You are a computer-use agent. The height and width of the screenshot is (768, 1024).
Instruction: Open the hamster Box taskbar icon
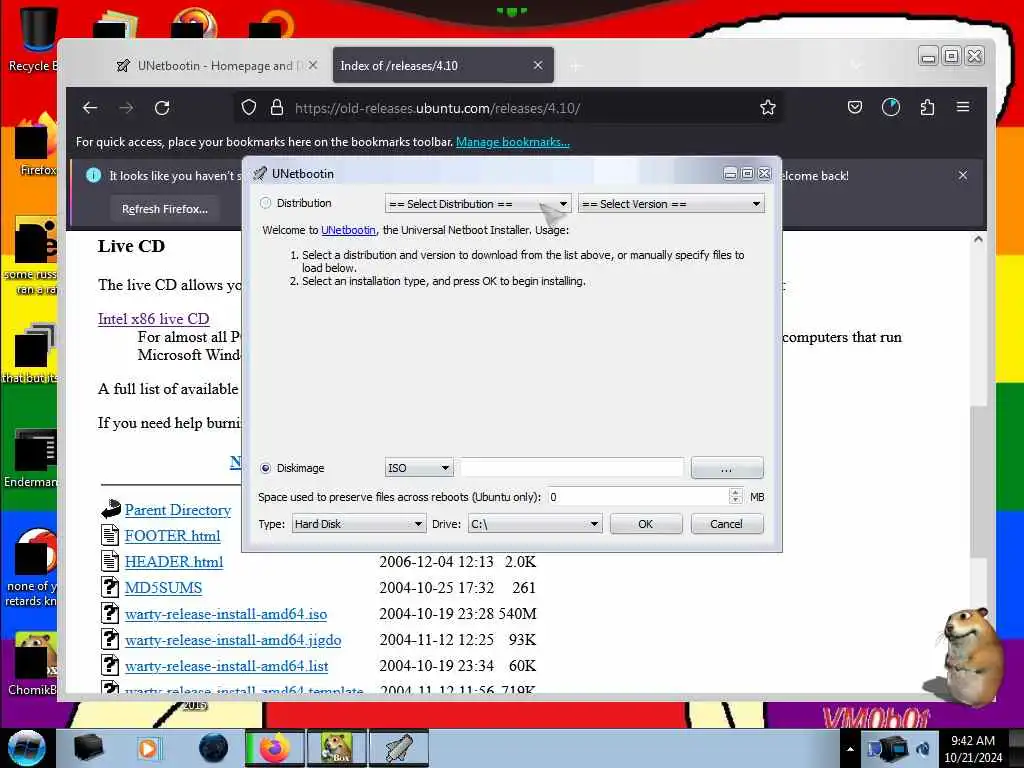(x=337, y=748)
